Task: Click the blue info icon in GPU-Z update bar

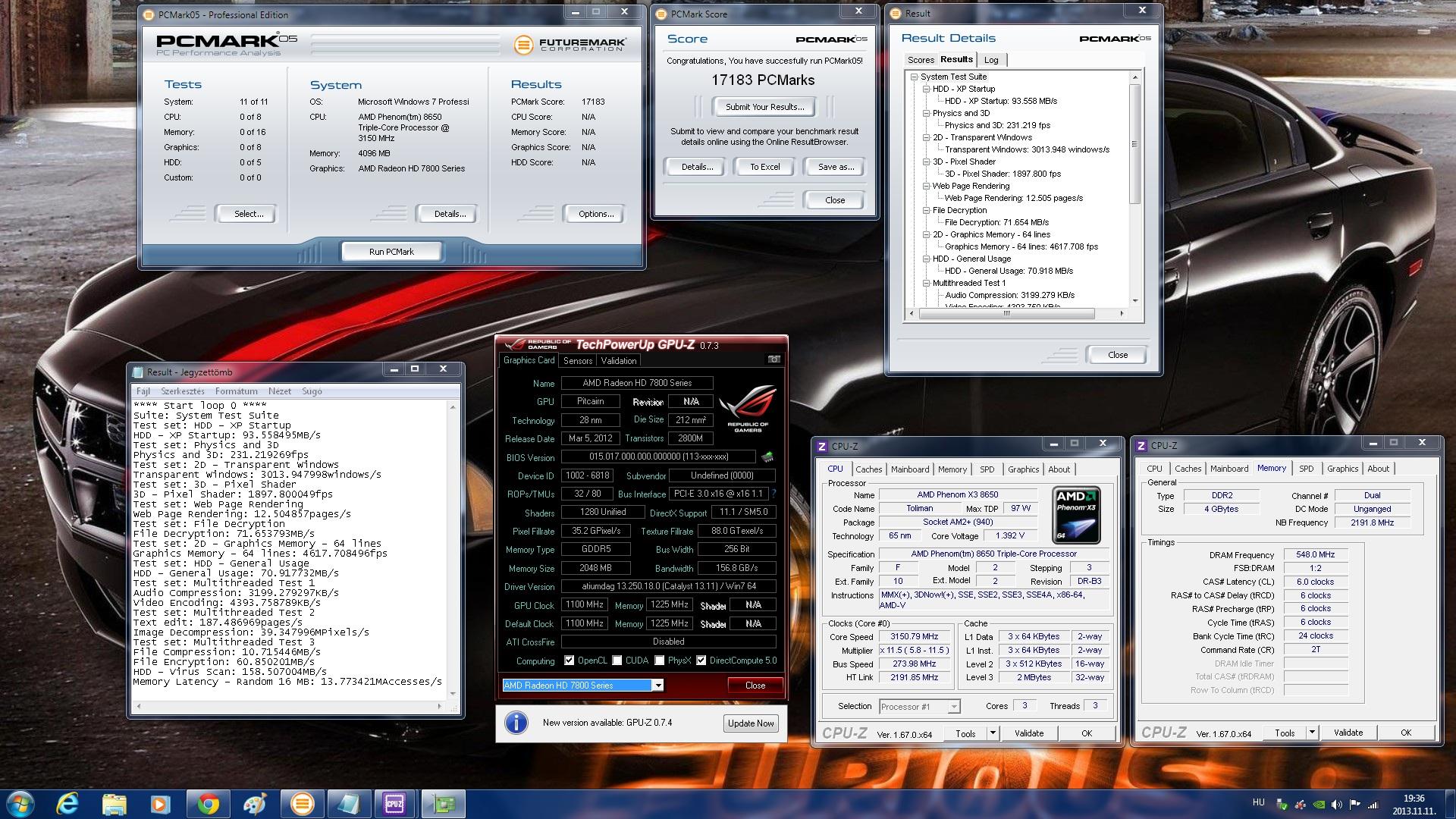Action: point(516,723)
